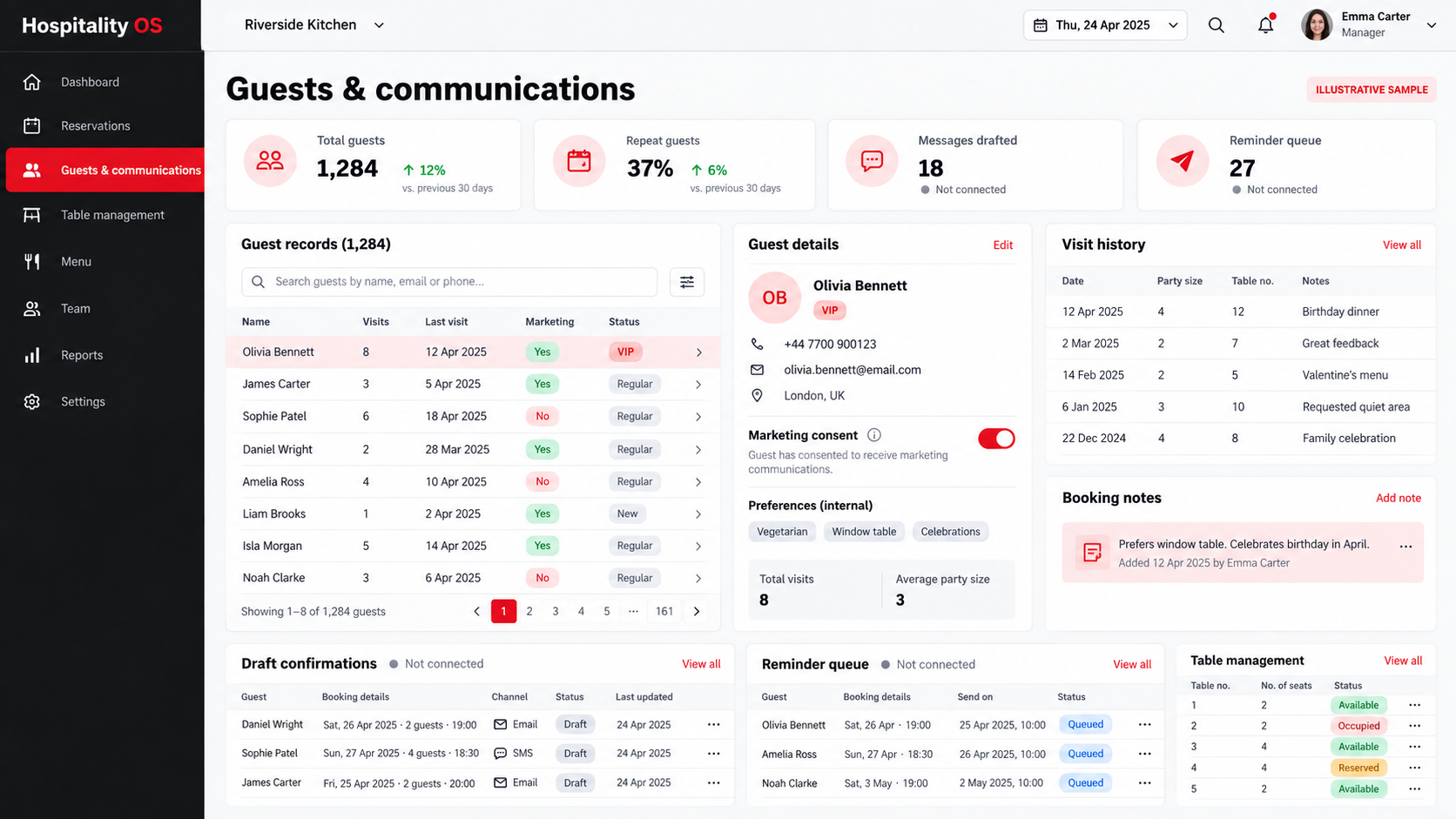Image resolution: width=1456 pixels, height=819 pixels.
Task: Expand the Sophie Patel row chevron
Action: [x=698, y=417]
